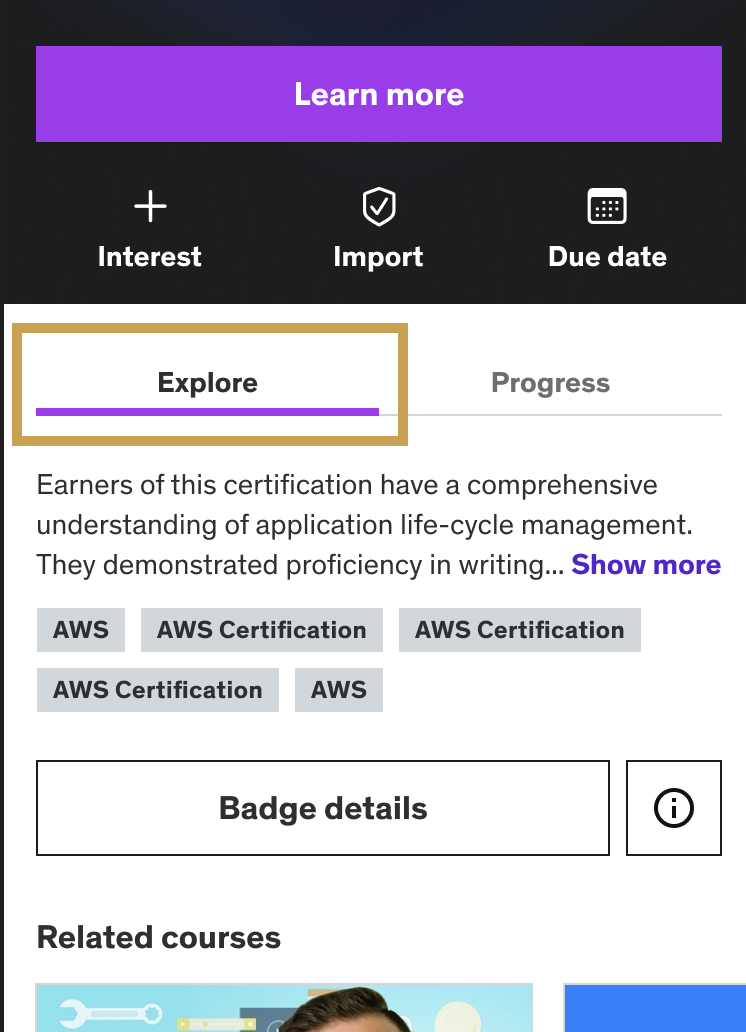Click the AWS Certification tag on second row
The image size is (746, 1032).
click(157, 689)
